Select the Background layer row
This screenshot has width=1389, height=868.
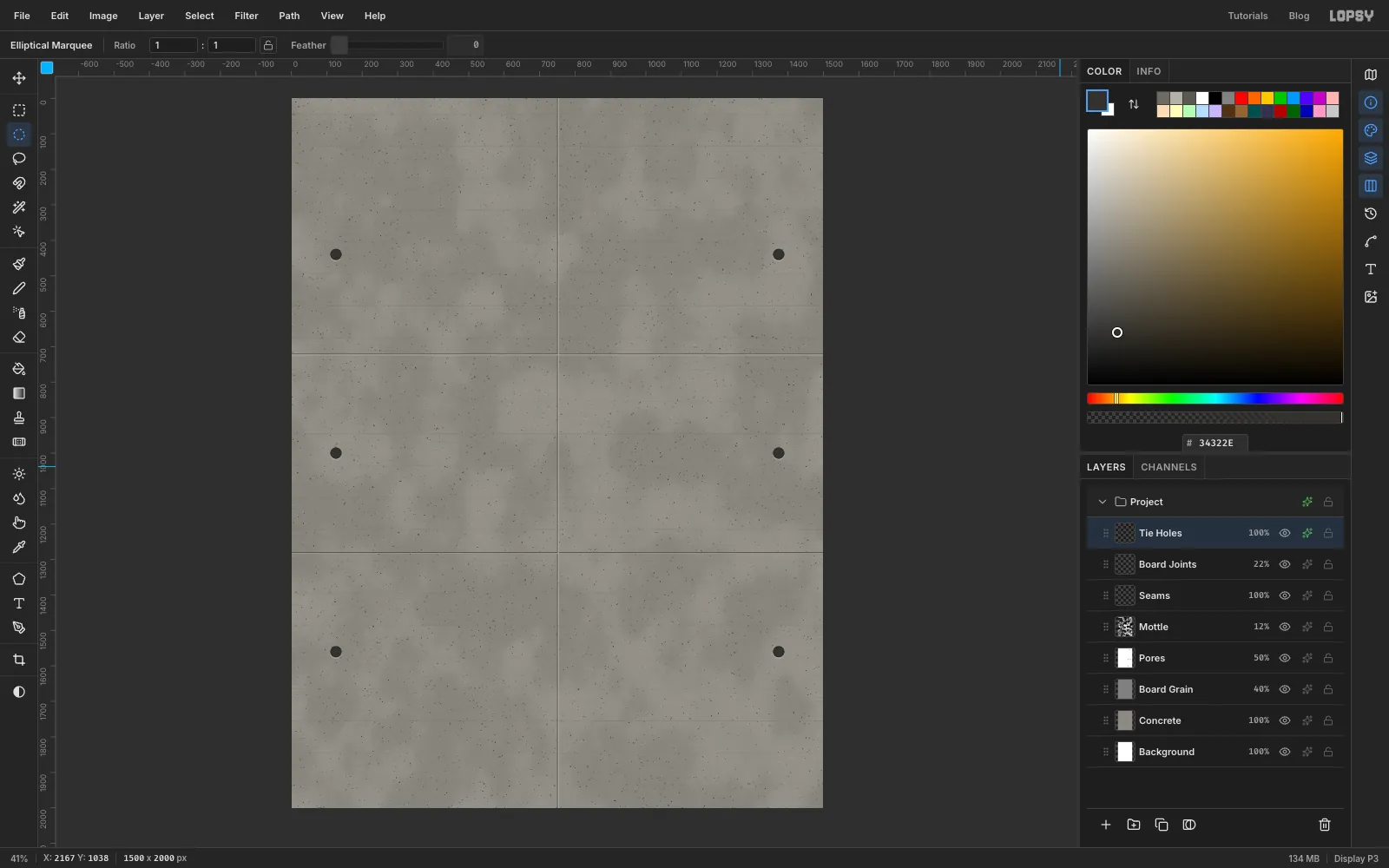1215,752
